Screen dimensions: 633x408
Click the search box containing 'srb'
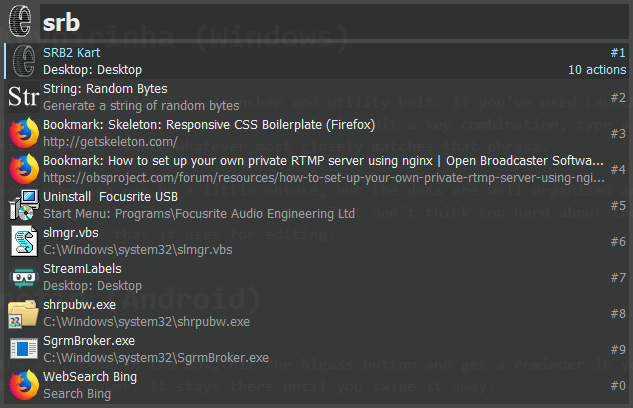pyautogui.click(x=334, y=22)
